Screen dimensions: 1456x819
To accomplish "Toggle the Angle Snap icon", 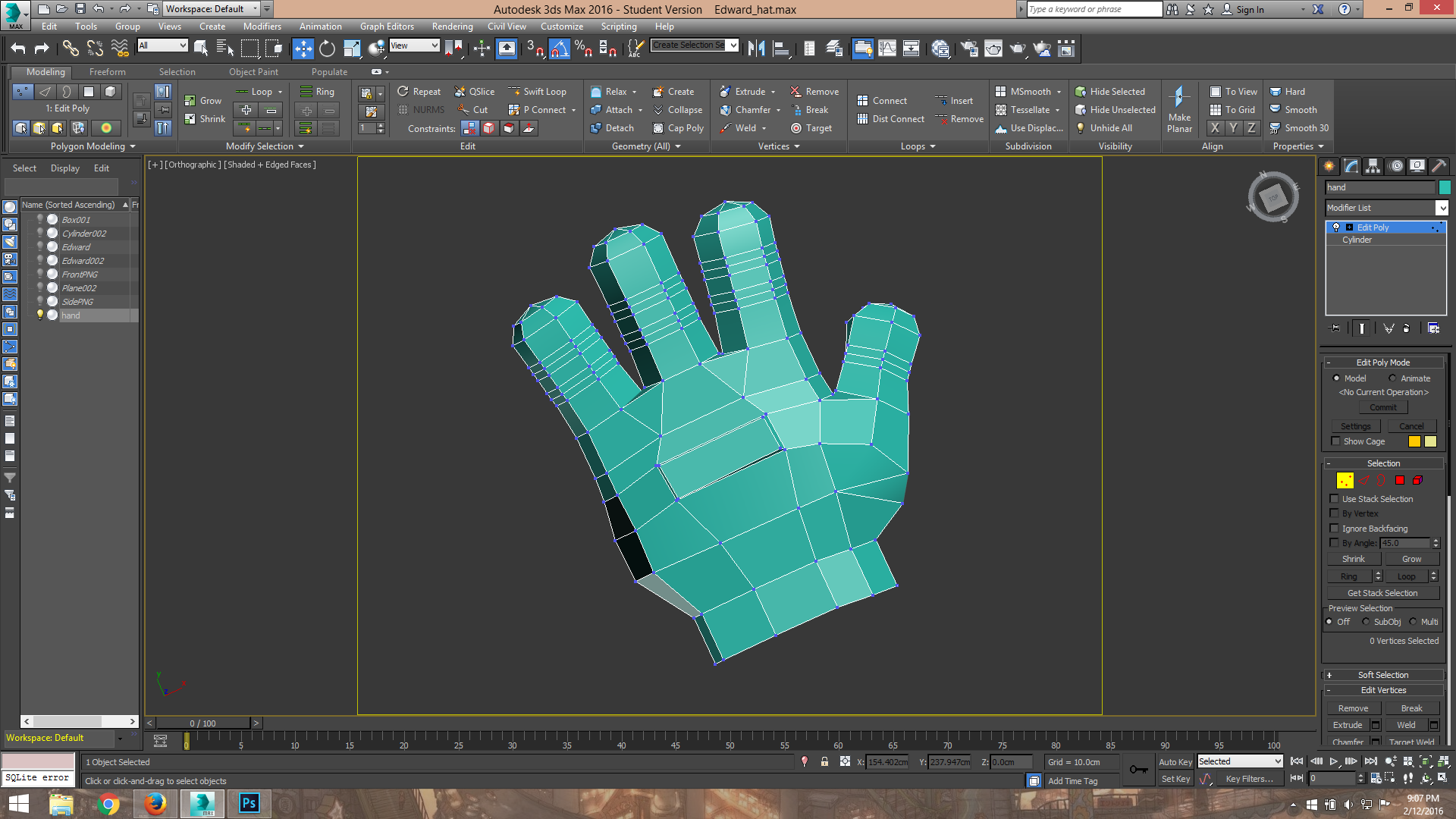I will tap(559, 49).
